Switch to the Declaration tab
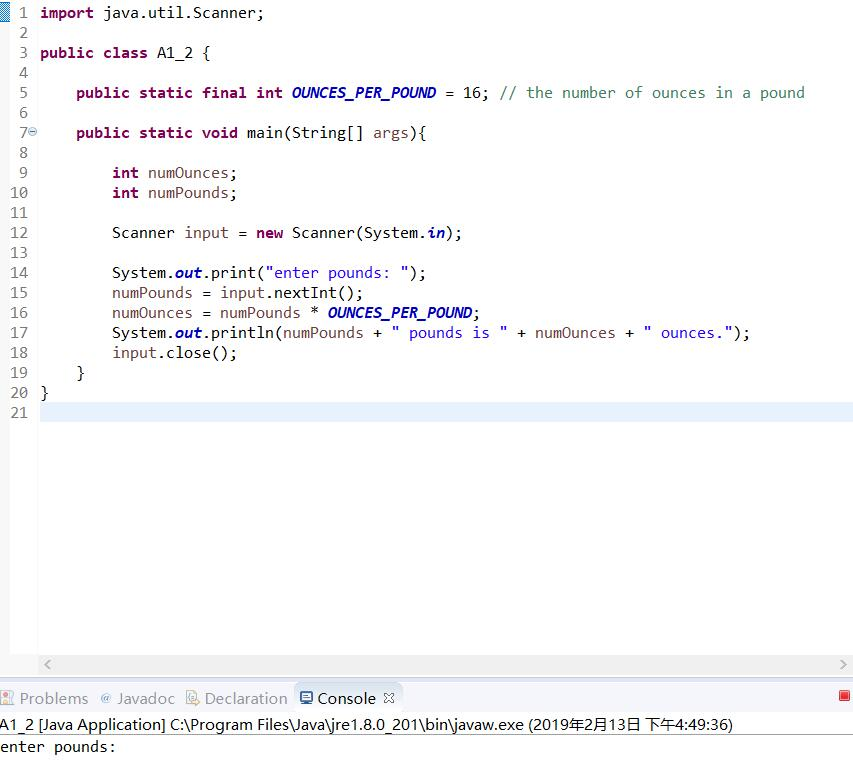The width and height of the screenshot is (853, 779). pos(237,698)
